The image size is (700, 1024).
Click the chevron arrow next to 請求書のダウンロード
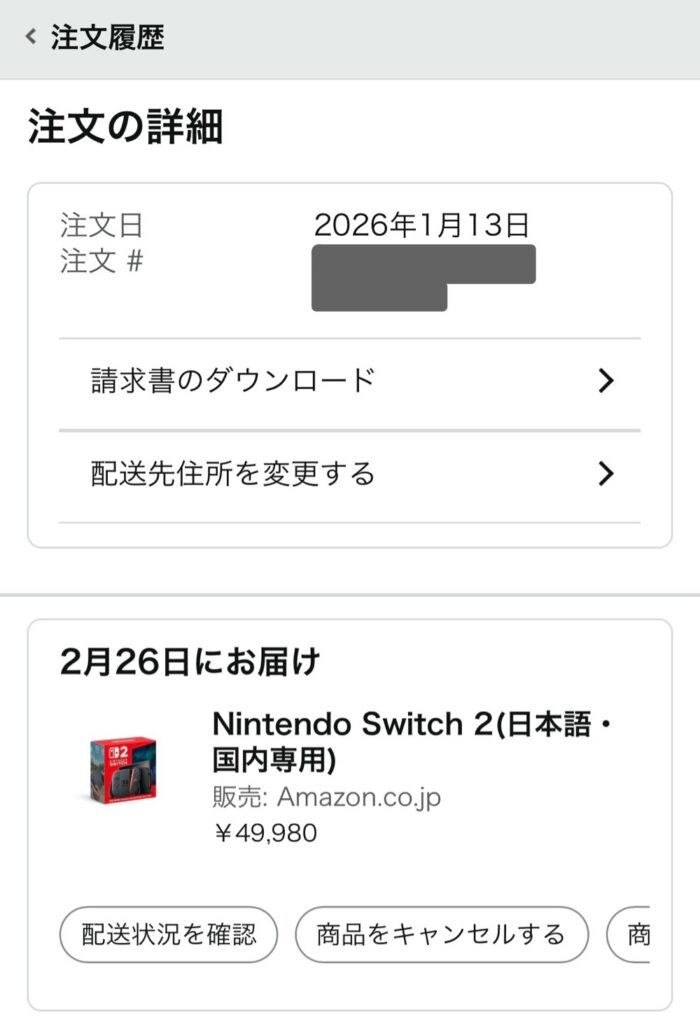click(605, 381)
